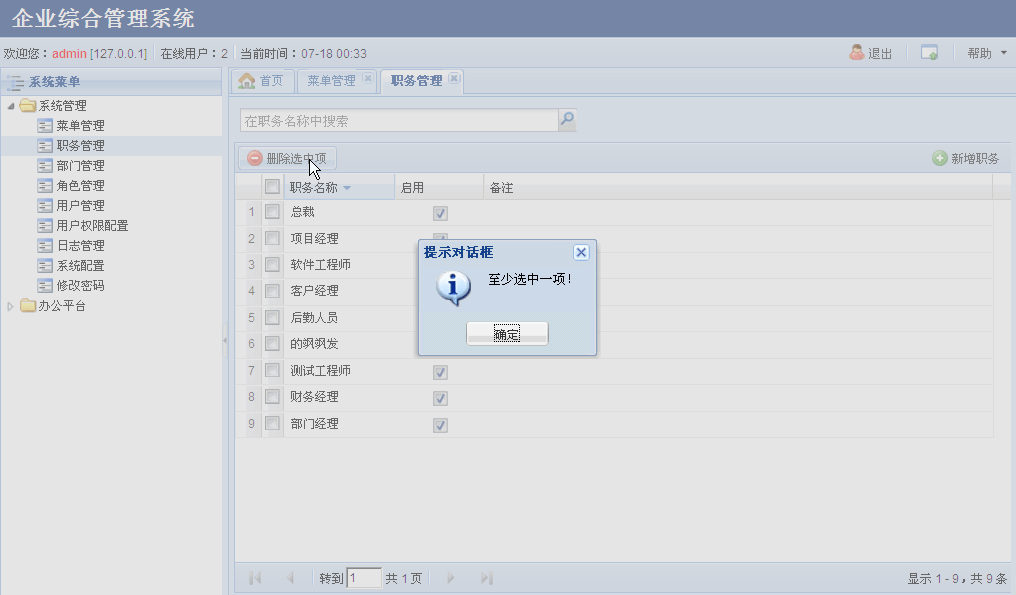Click the 确定 button in dialog
This screenshot has width=1016, height=595.
tap(507, 334)
